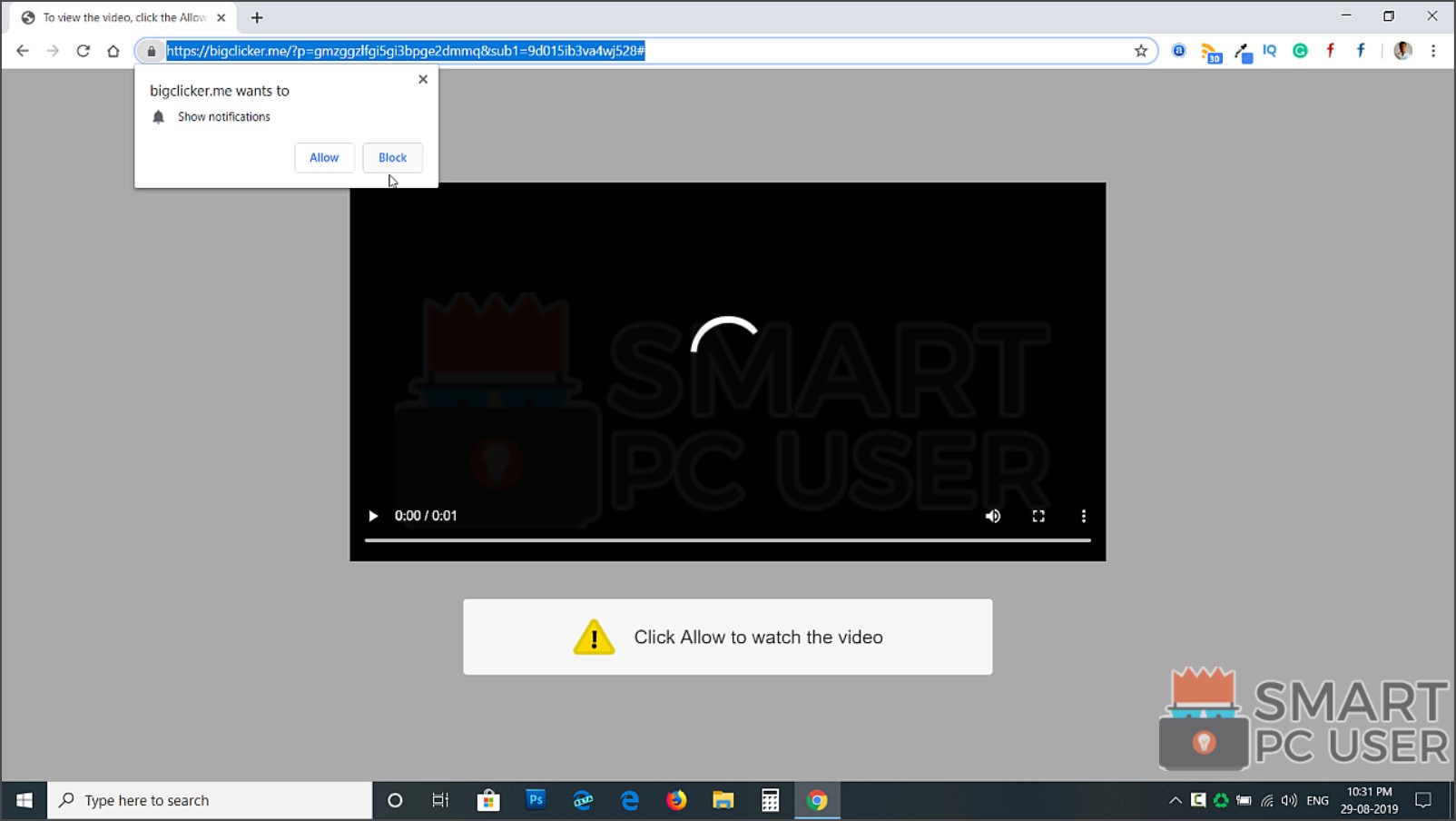Click the IQ extension icon
Image resolution: width=1456 pixels, height=821 pixels.
1269,51
